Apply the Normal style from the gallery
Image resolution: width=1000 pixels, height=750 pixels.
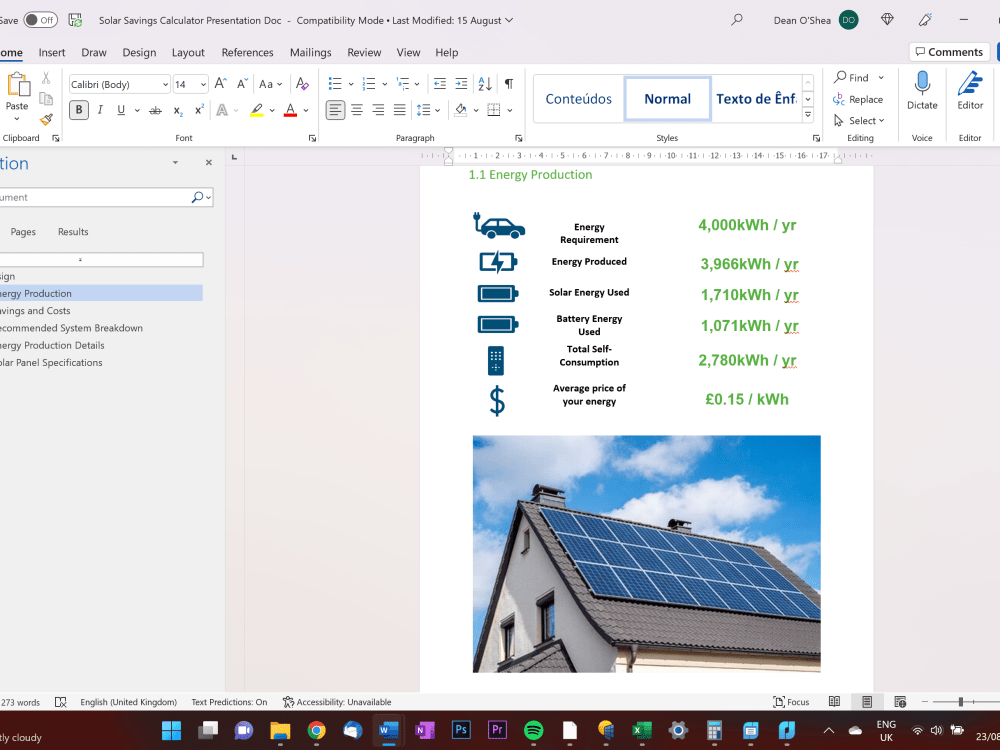(667, 98)
